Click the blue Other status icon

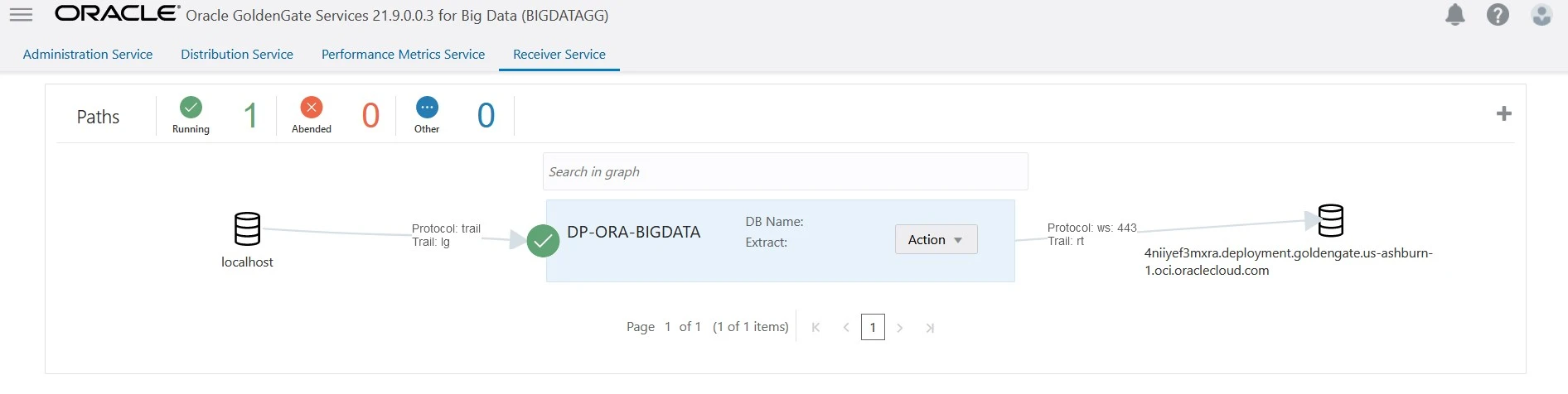(427, 108)
